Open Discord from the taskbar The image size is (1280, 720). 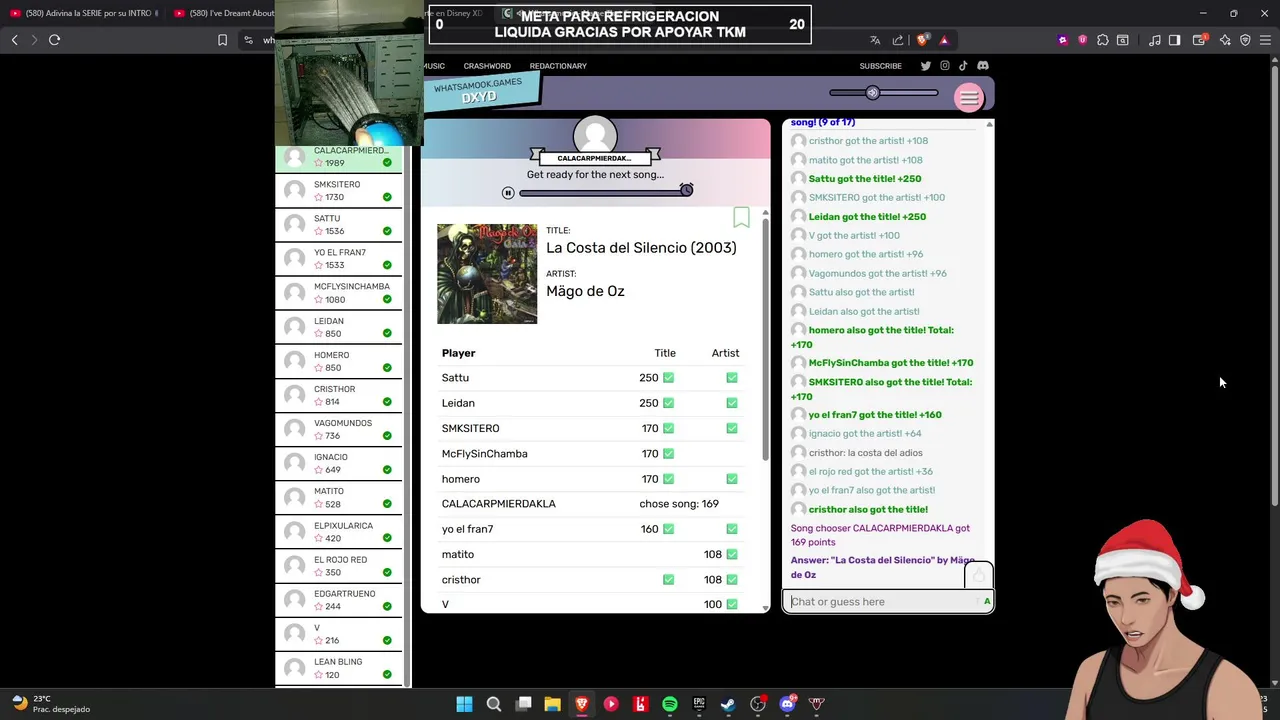point(787,704)
